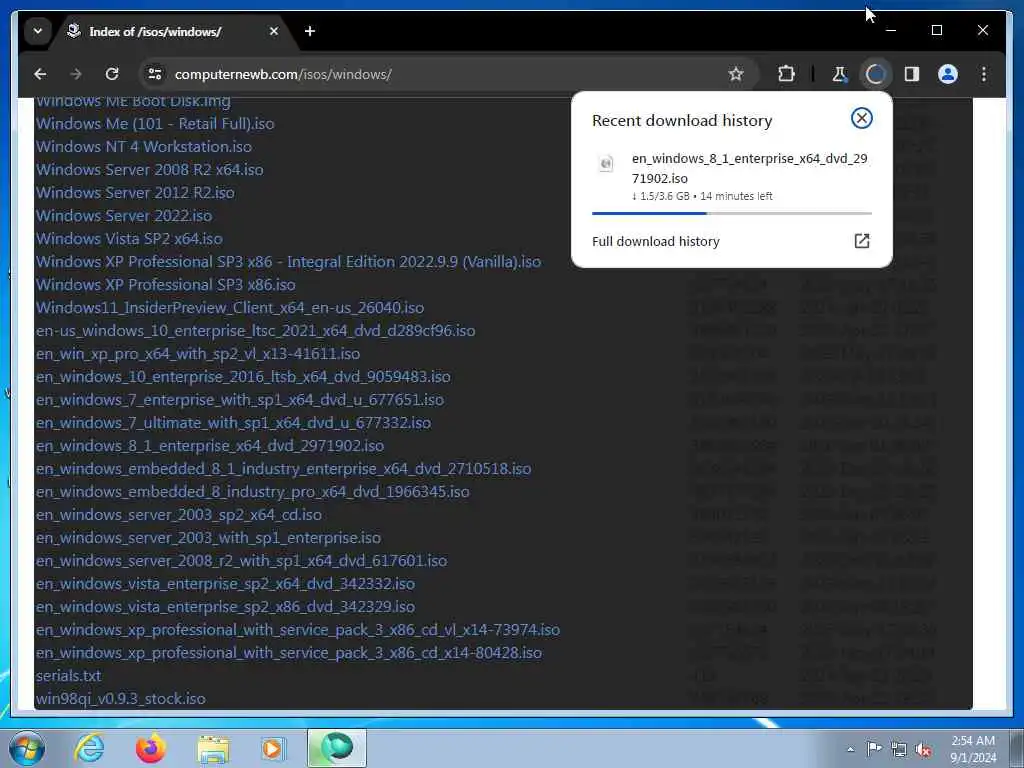
Task: Open the side panel icon
Action: 912,74
